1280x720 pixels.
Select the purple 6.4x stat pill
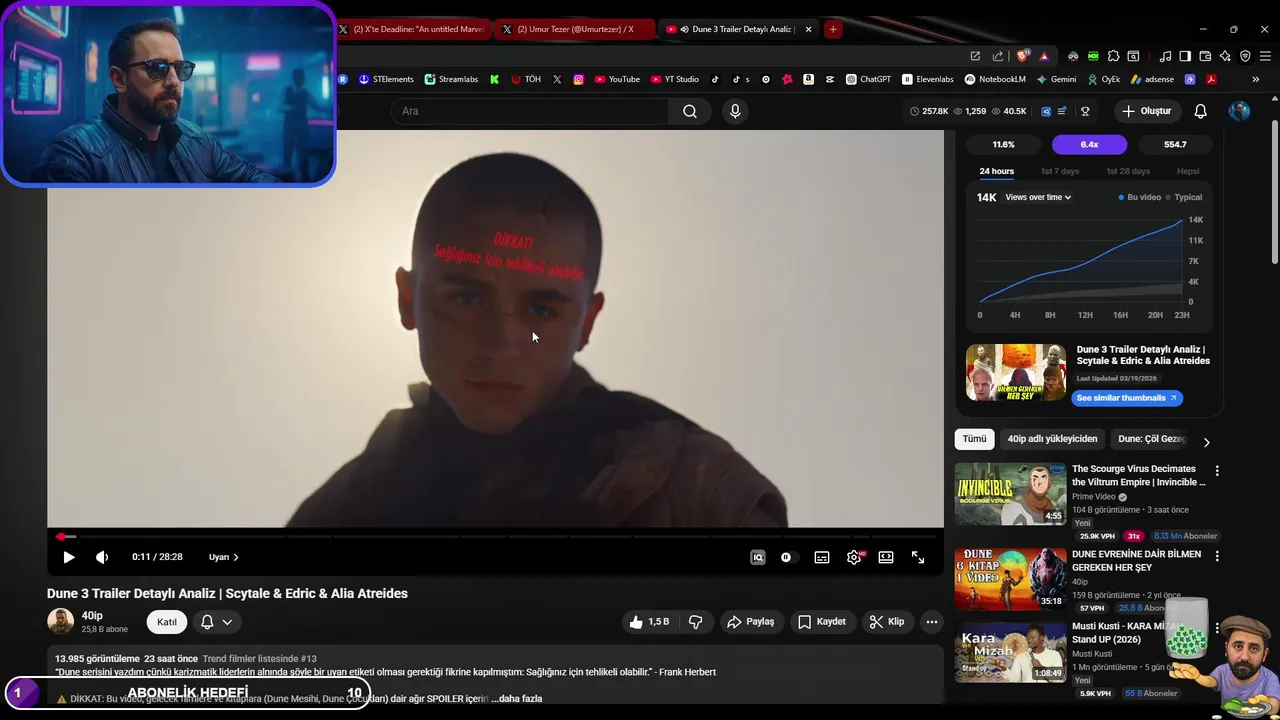pos(1089,145)
